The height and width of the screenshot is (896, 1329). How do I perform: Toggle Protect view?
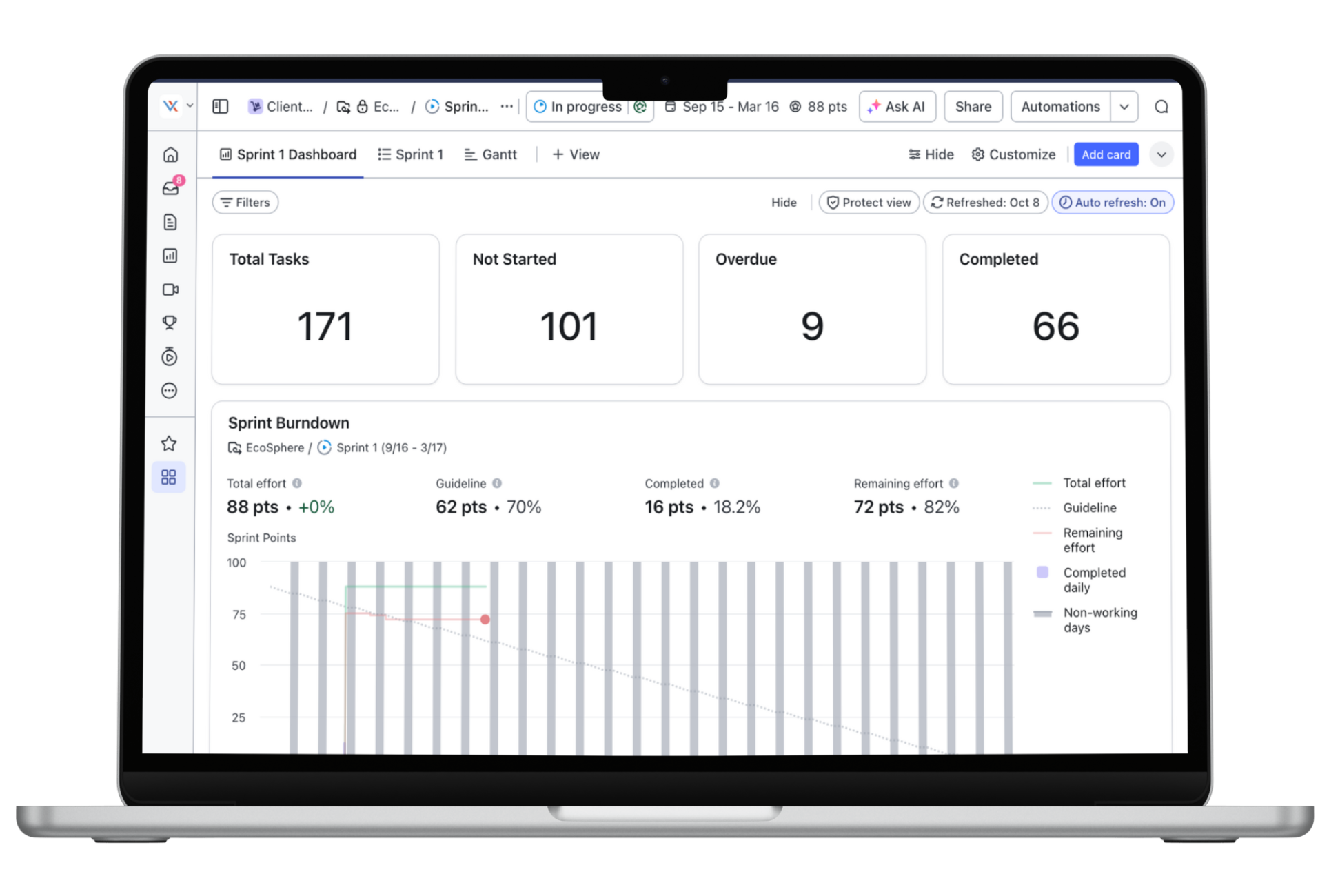coord(869,203)
